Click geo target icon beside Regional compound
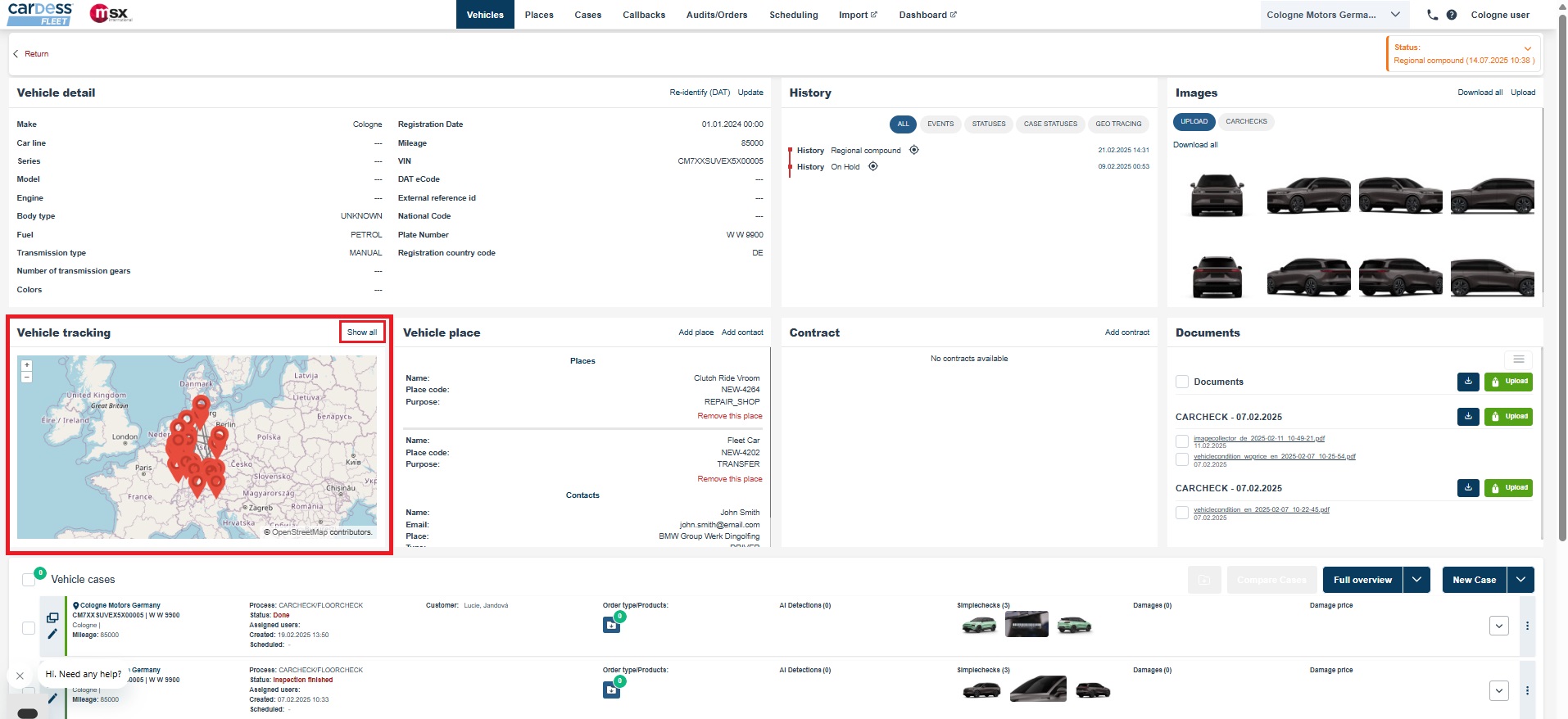Image resolution: width=1568 pixels, height=719 pixels. tap(913, 150)
